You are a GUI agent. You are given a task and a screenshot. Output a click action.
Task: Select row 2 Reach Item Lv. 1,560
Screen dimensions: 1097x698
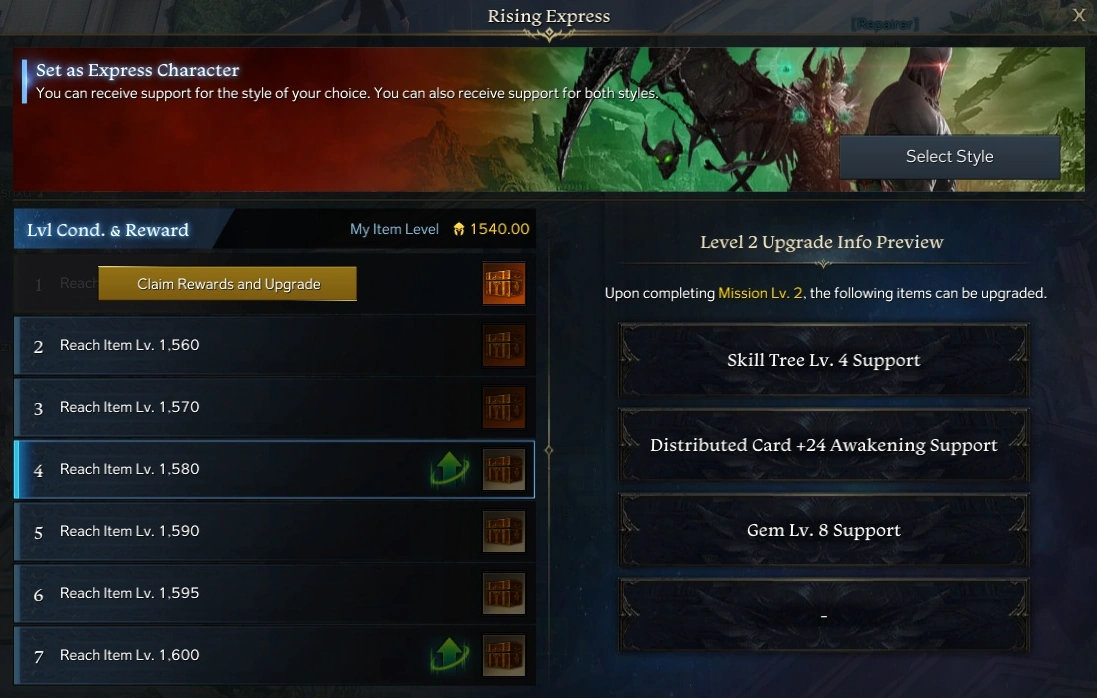pos(274,346)
